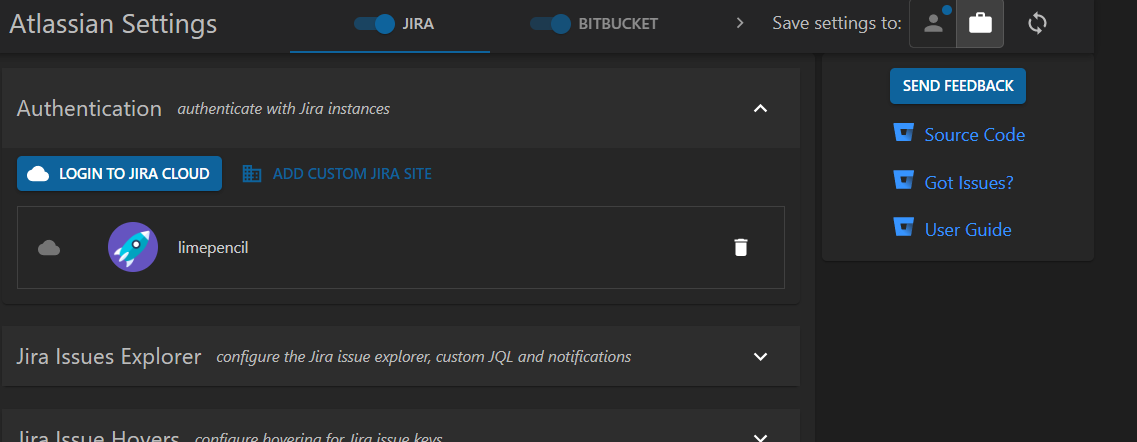Viewport: 1137px width, 442px height.
Task: Click LOGIN TO JIRA CLOUD button
Action: coord(120,174)
